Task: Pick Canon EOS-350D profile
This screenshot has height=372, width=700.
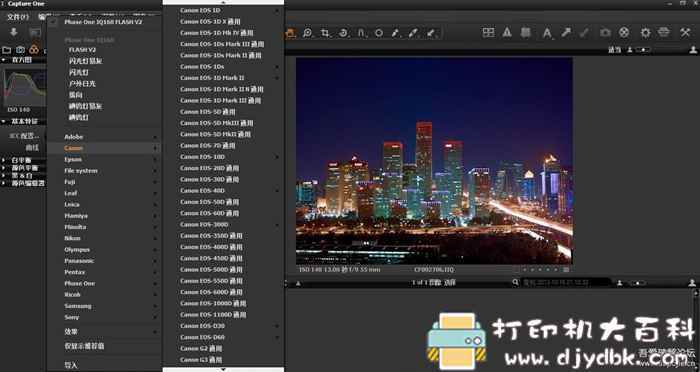Action: click(211, 236)
